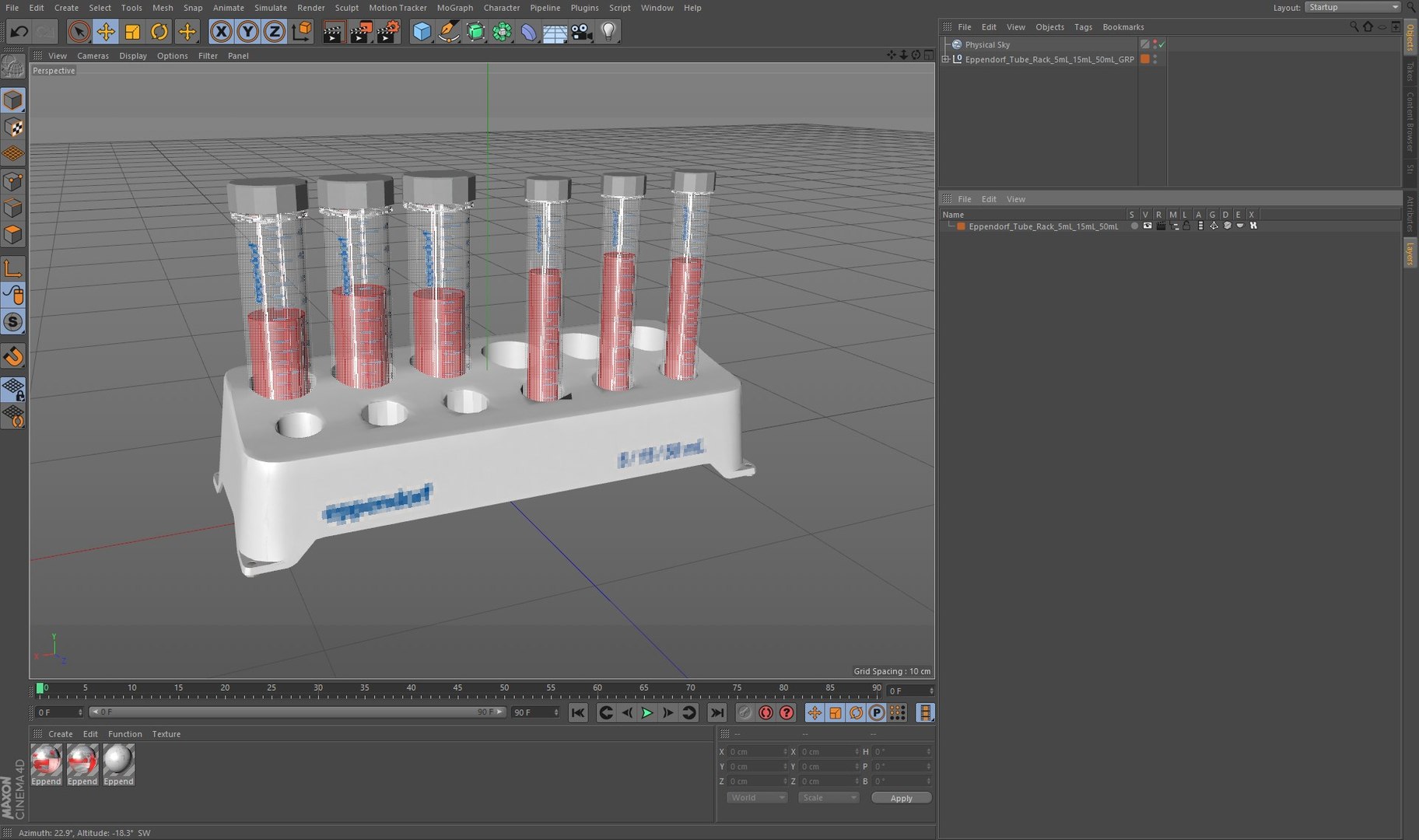Viewport: 1419px width, 840px height.
Task: Toggle layer Solo dot
Action: click(1133, 226)
